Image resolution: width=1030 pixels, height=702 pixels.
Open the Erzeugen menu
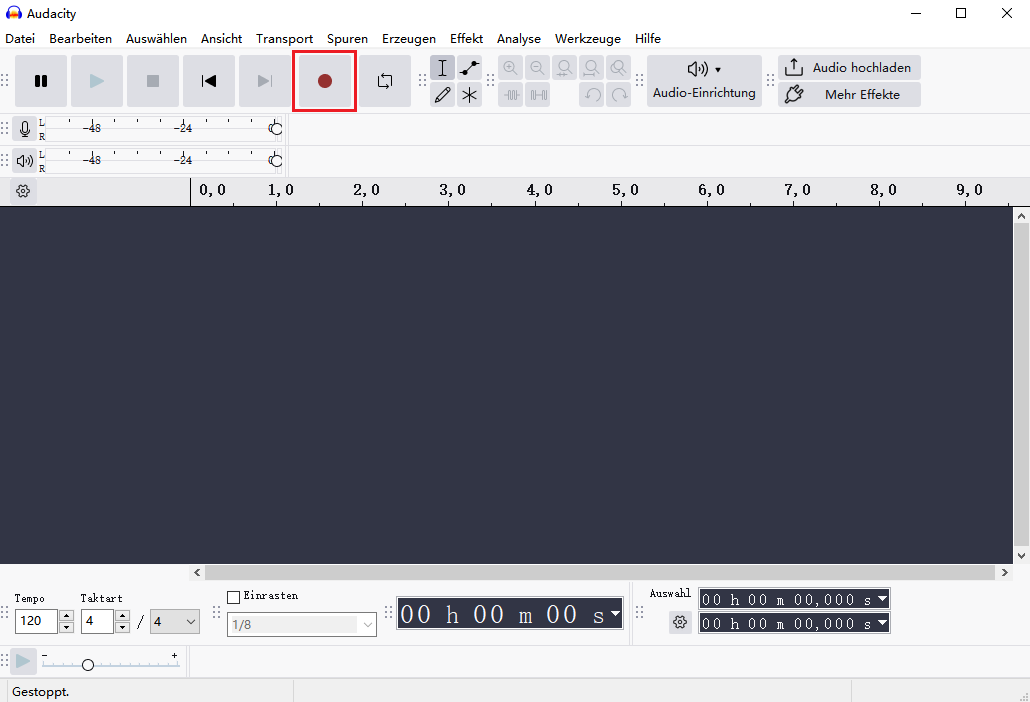(x=409, y=39)
